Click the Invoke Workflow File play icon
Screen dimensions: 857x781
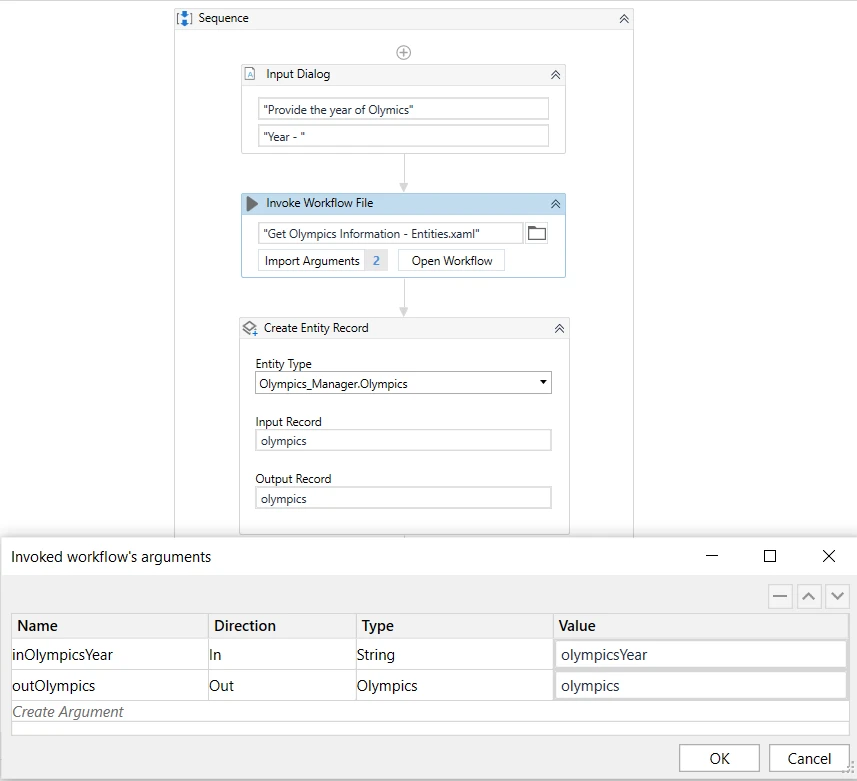[252, 203]
